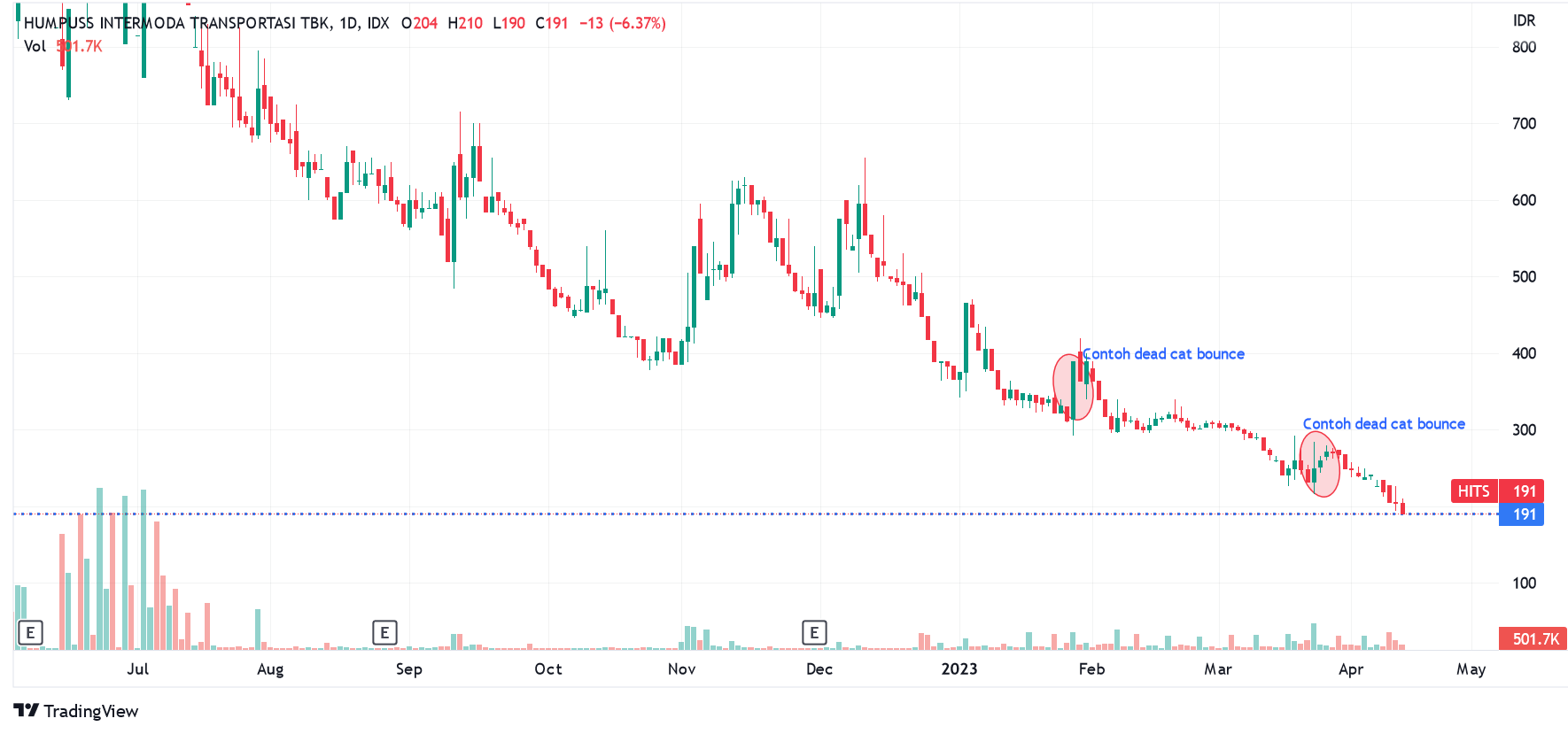This screenshot has height=734, width=1568.
Task: Click the blue 191 price line label
Action: pos(1522,514)
